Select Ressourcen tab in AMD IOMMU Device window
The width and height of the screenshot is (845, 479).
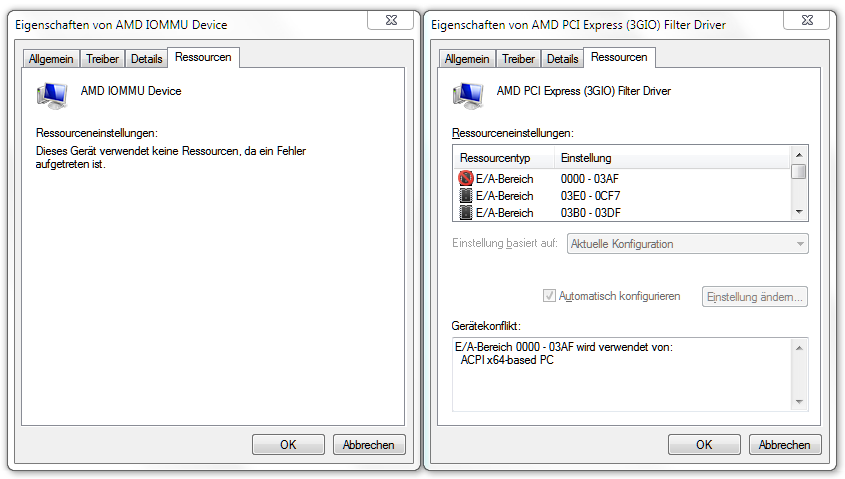(x=203, y=57)
